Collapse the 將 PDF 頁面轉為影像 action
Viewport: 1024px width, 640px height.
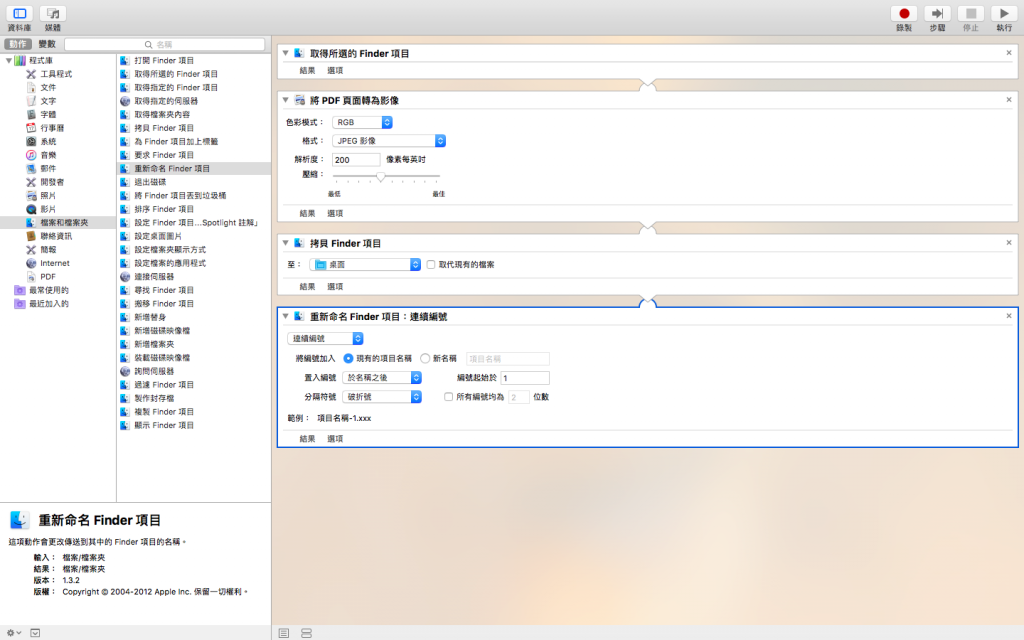pos(285,100)
